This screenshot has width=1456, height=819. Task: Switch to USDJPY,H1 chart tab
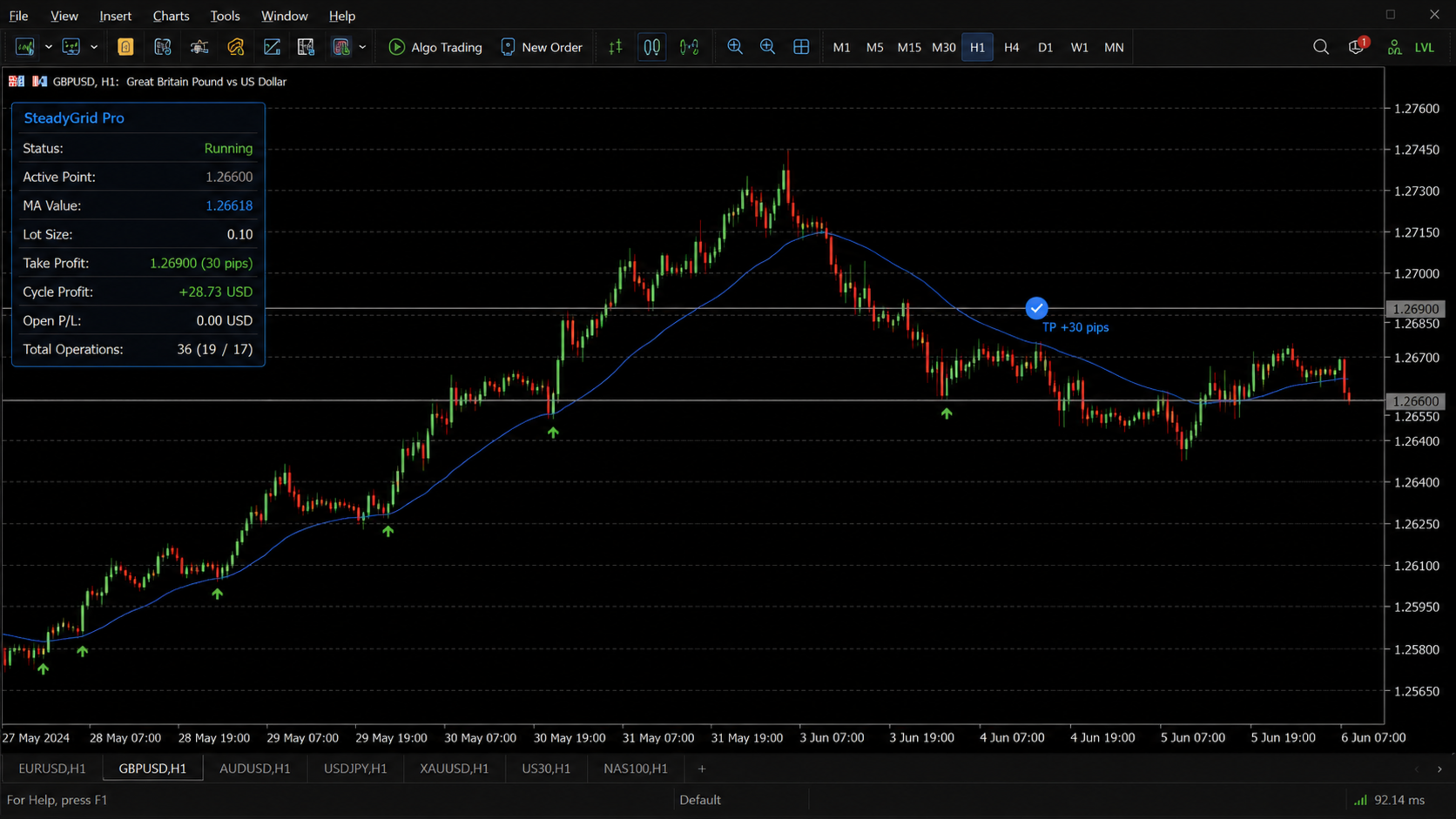click(355, 769)
